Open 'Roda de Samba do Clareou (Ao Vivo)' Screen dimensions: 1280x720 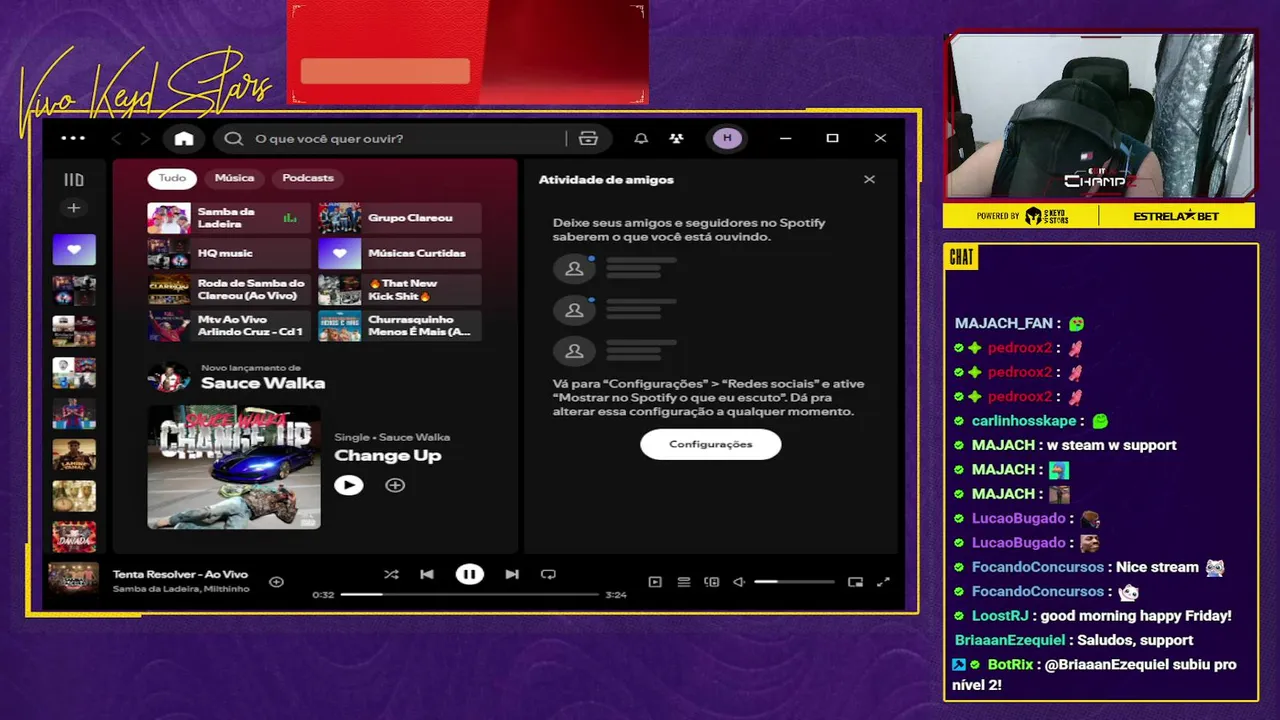tap(229, 290)
